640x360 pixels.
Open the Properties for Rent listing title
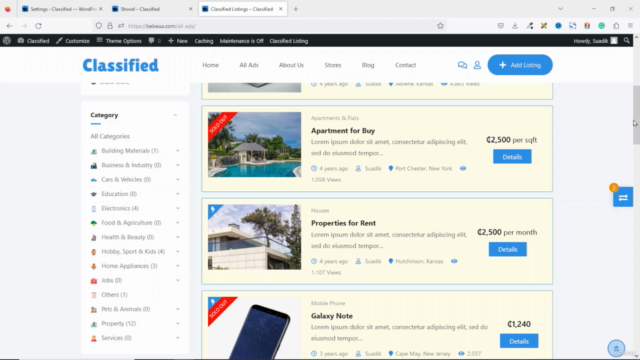pyautogui.click(x=343, y=223)
